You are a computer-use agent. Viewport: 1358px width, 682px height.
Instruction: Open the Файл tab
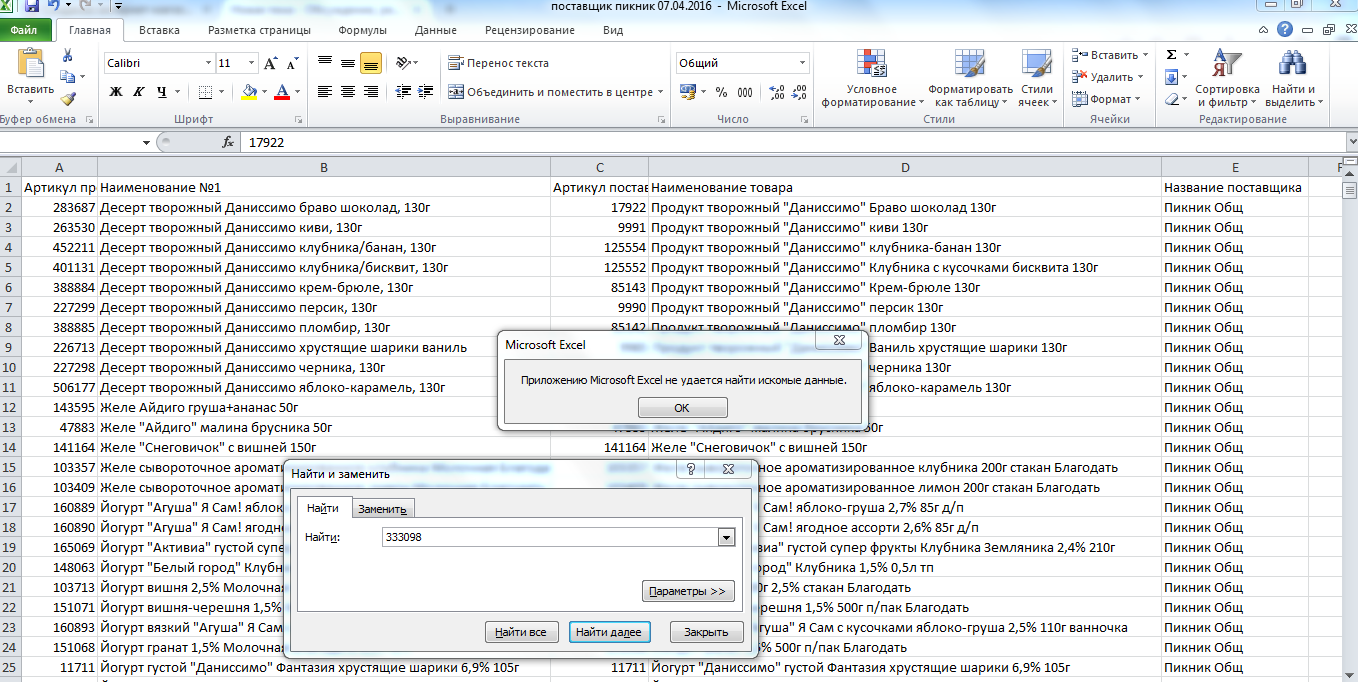coord(24,30)
